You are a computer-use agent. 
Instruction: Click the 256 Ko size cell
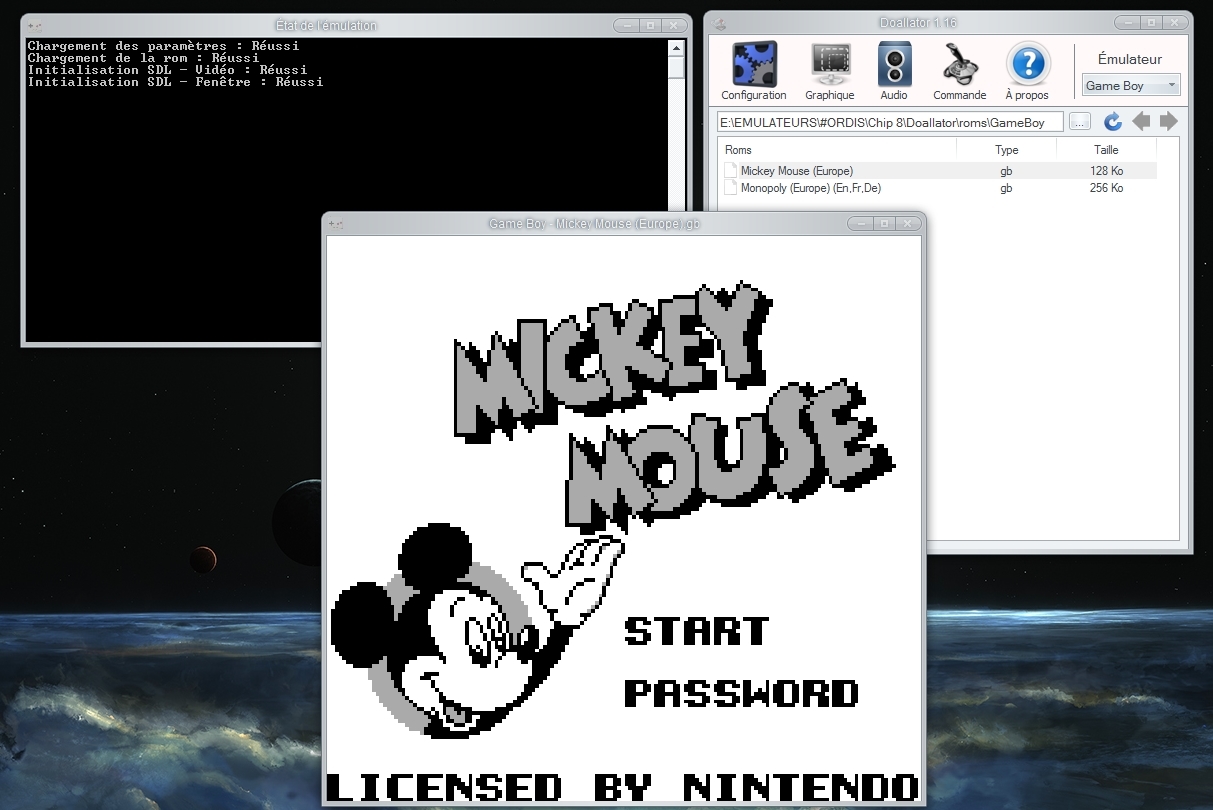click(1106, 188)
